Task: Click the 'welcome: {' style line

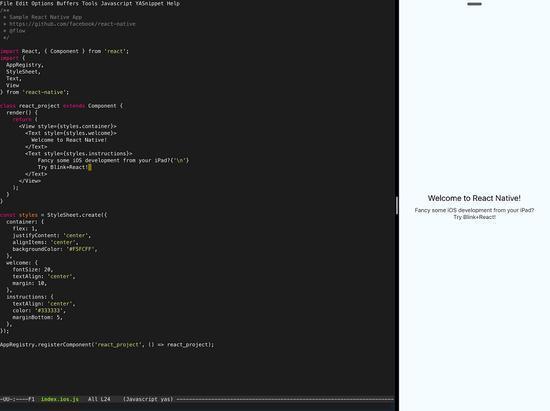Action: 22,263
